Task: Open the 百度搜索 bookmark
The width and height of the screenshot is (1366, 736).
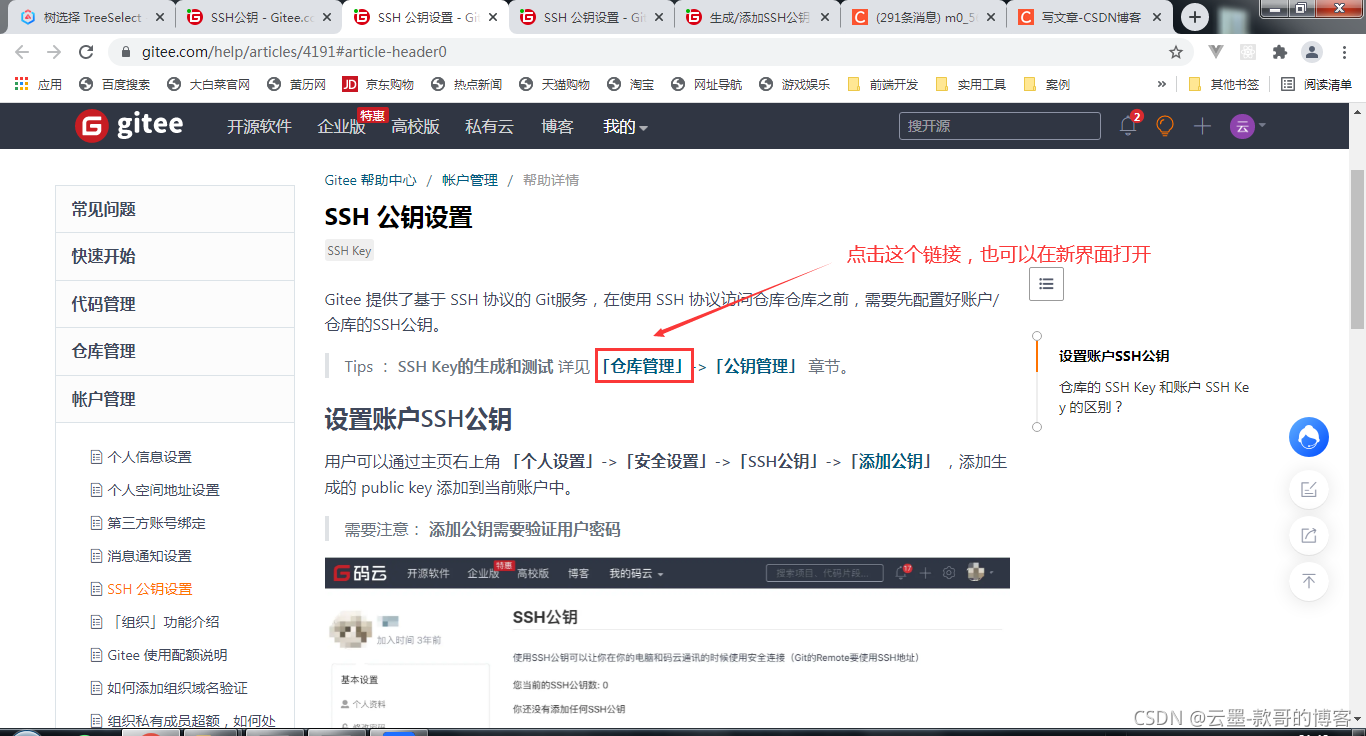Action: (x=114, y=84)
